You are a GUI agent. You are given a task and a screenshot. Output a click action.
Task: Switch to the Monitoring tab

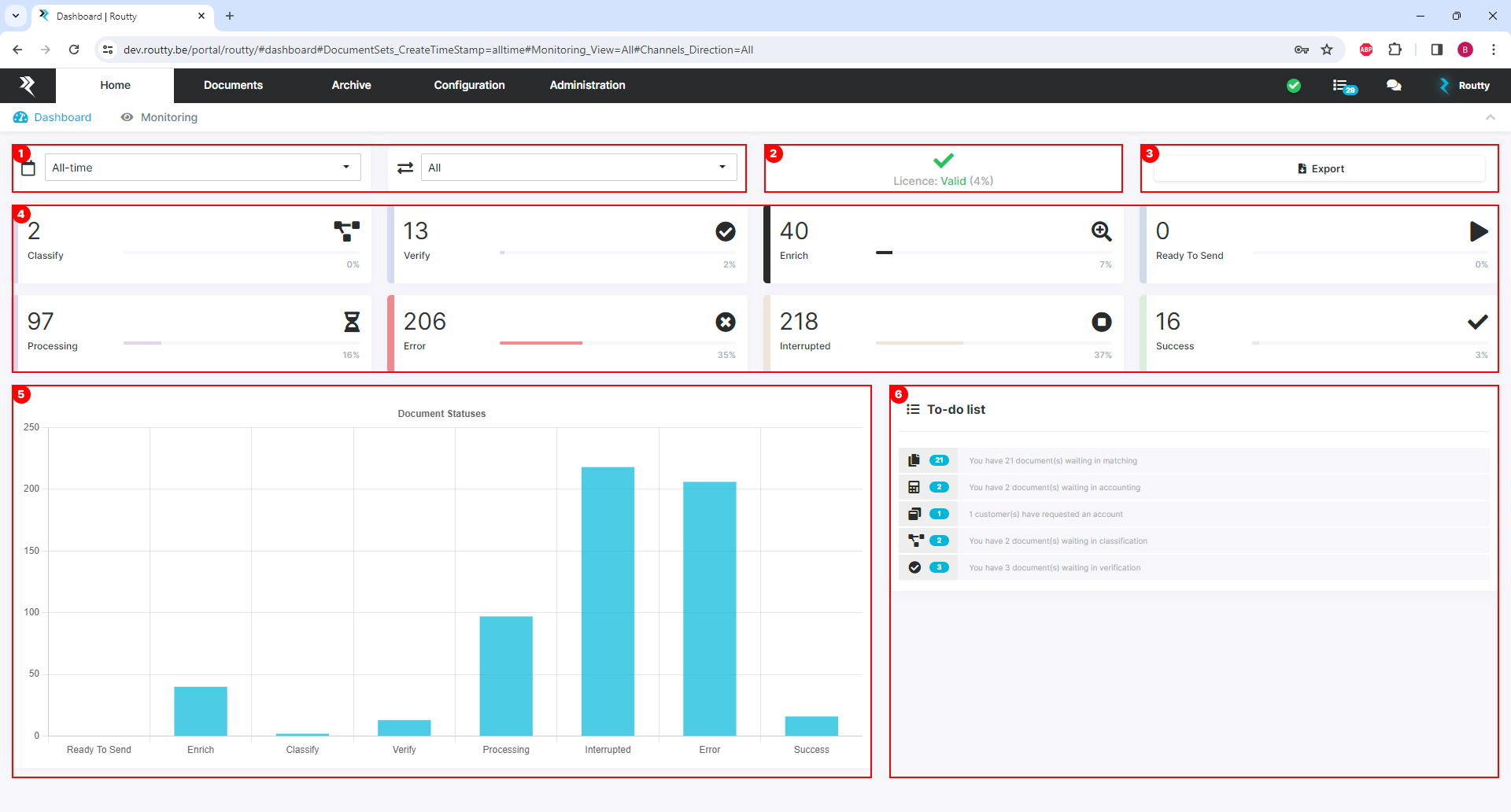(x=168, y=117)
